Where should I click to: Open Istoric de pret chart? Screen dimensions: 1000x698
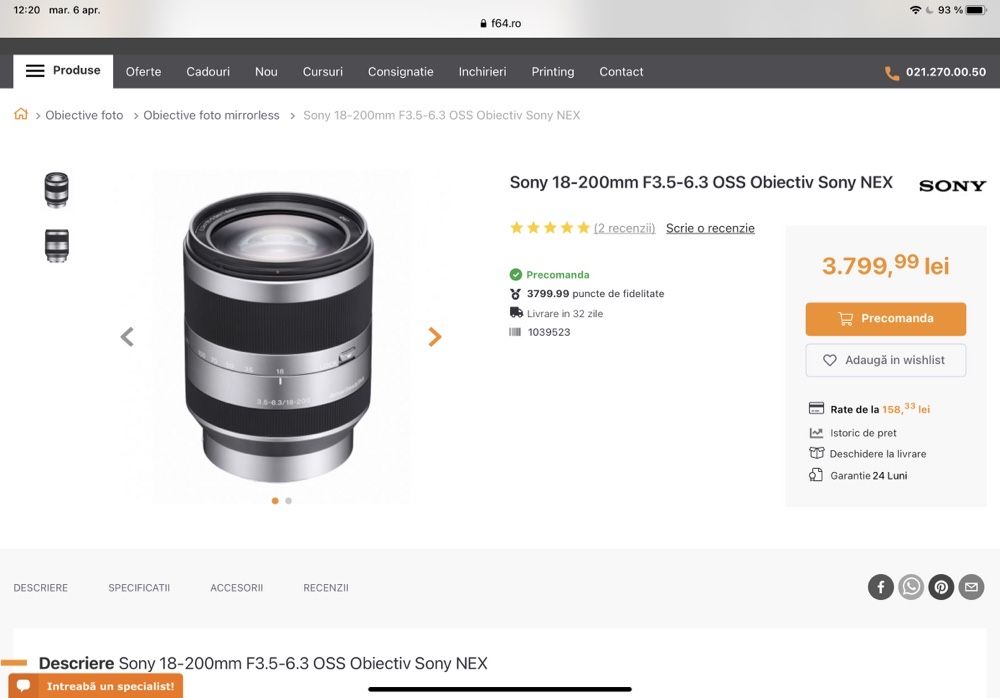tap(863, 433)
